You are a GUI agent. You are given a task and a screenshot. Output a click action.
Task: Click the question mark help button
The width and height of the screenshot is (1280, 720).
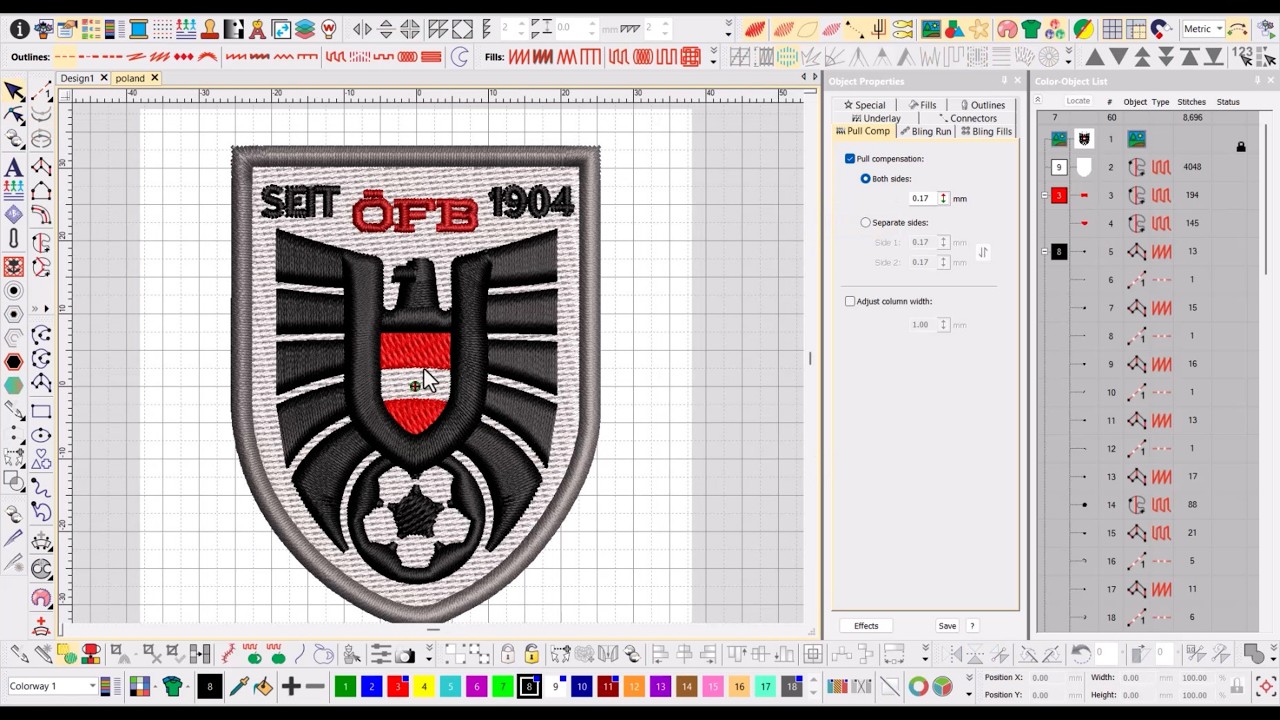pyautogui.click(x=972, y=626)
